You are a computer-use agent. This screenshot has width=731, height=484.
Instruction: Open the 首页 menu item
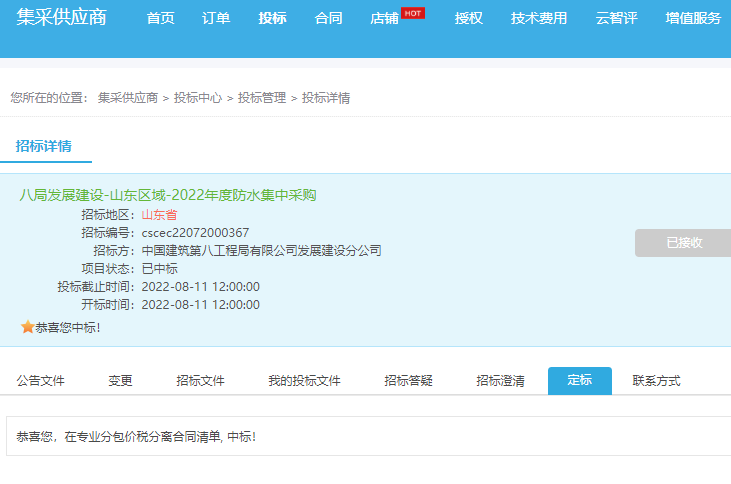pyautogui.click(x=160, y=18)
